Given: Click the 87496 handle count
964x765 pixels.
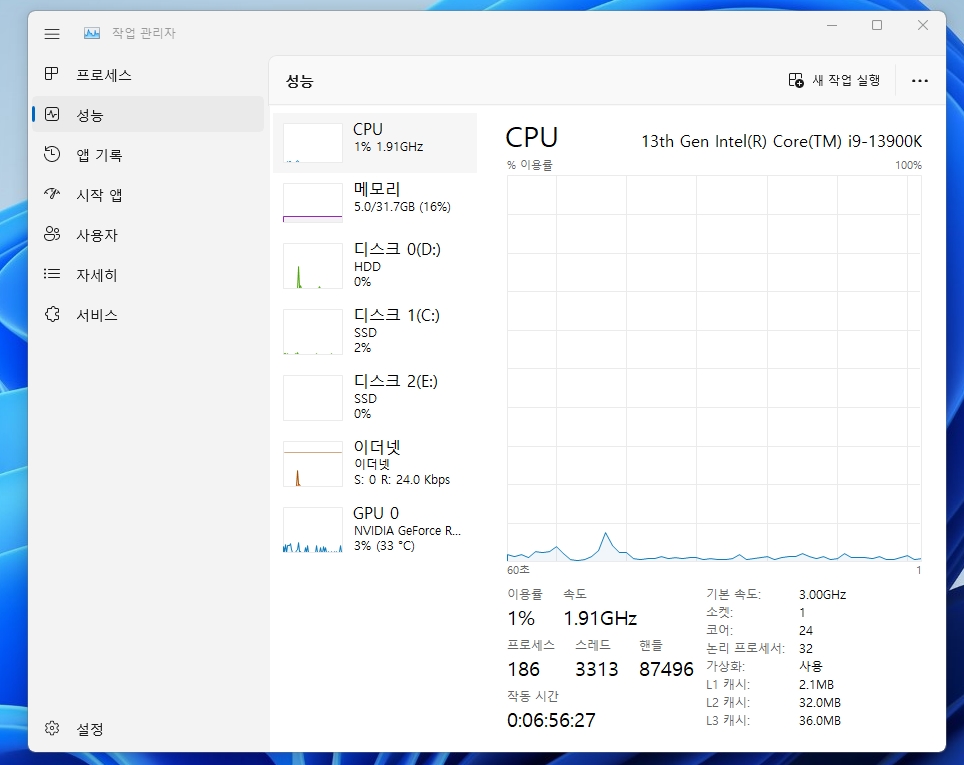Looking at the screenshot, I should click(x=666, y=669).
